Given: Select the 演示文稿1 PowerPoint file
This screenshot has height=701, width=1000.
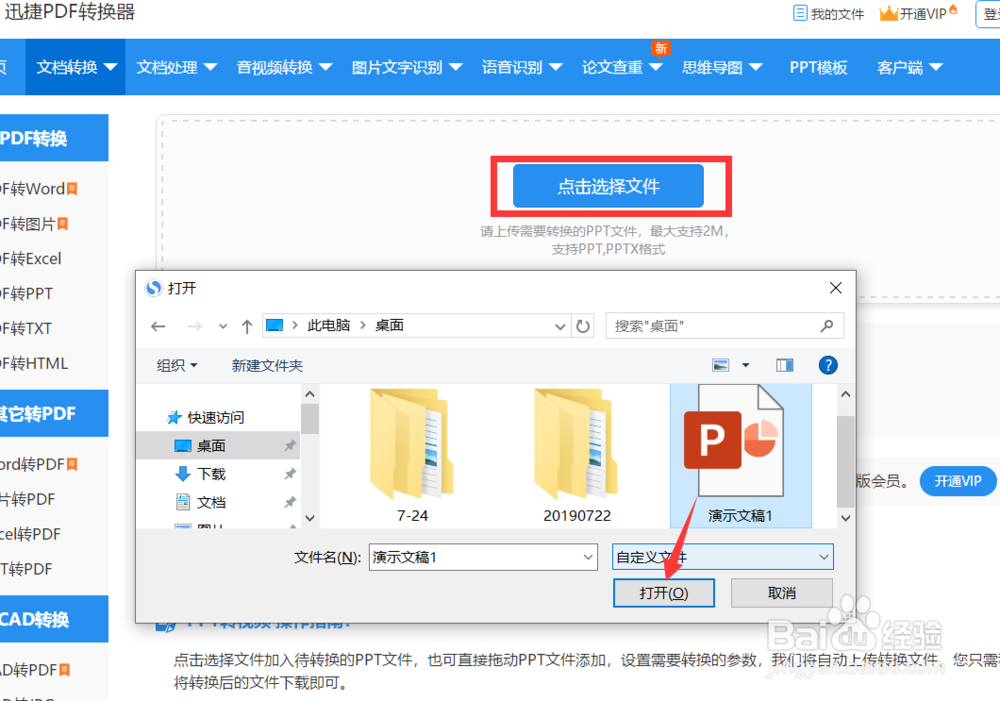Looking at the screenshot, I should point(740,455).
